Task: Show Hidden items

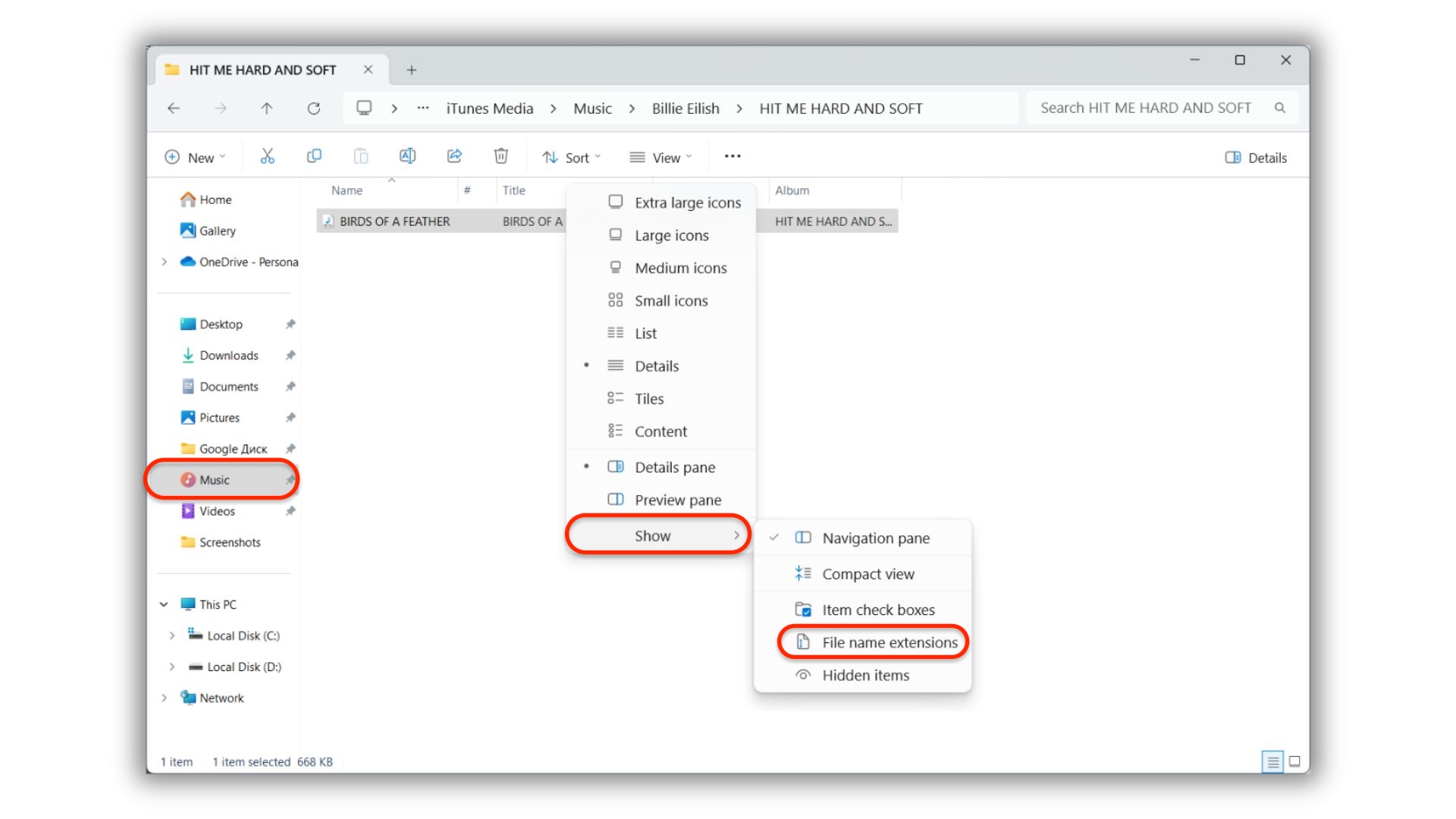Action: 862,674
